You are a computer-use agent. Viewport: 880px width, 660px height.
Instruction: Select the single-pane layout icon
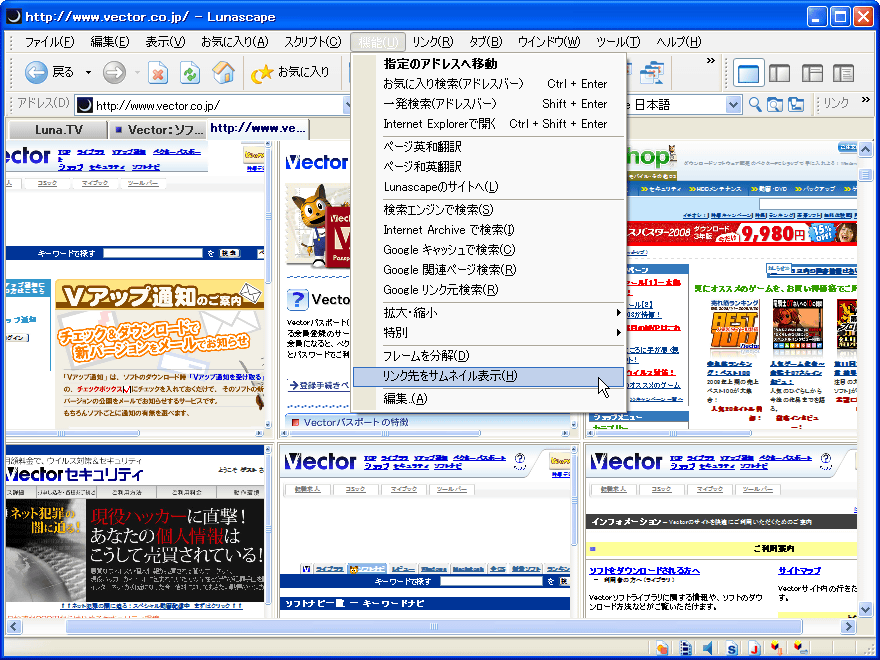(748, 73)
